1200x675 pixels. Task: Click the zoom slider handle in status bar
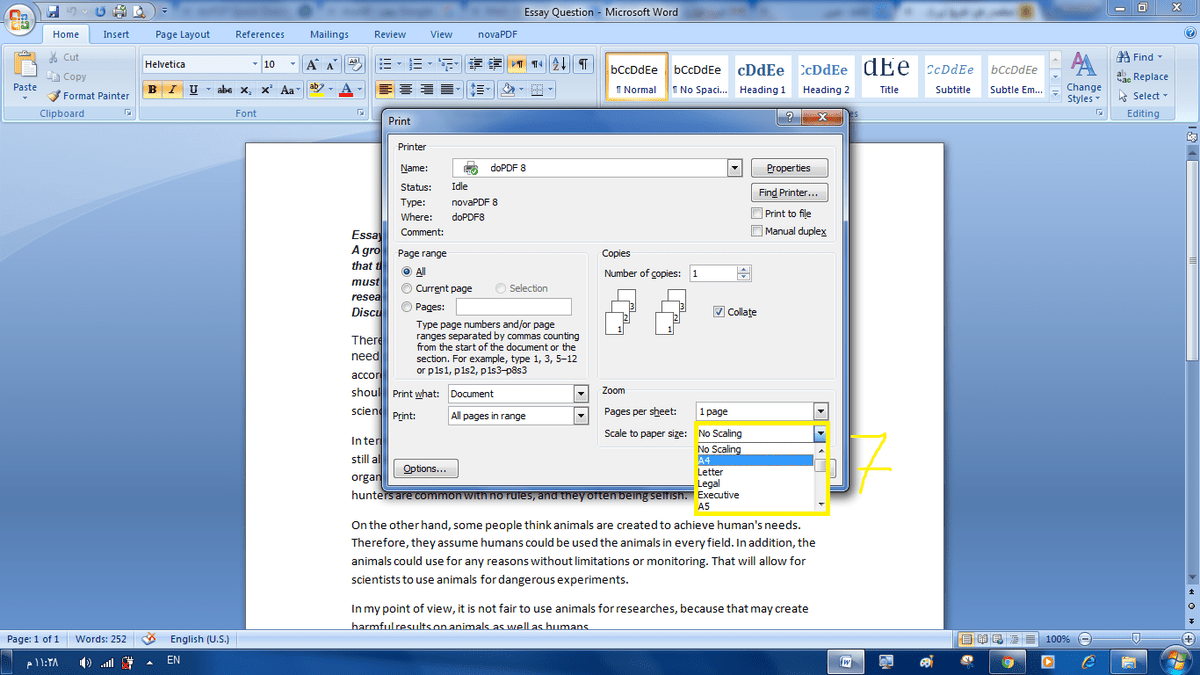click(x=1135, y=639)
